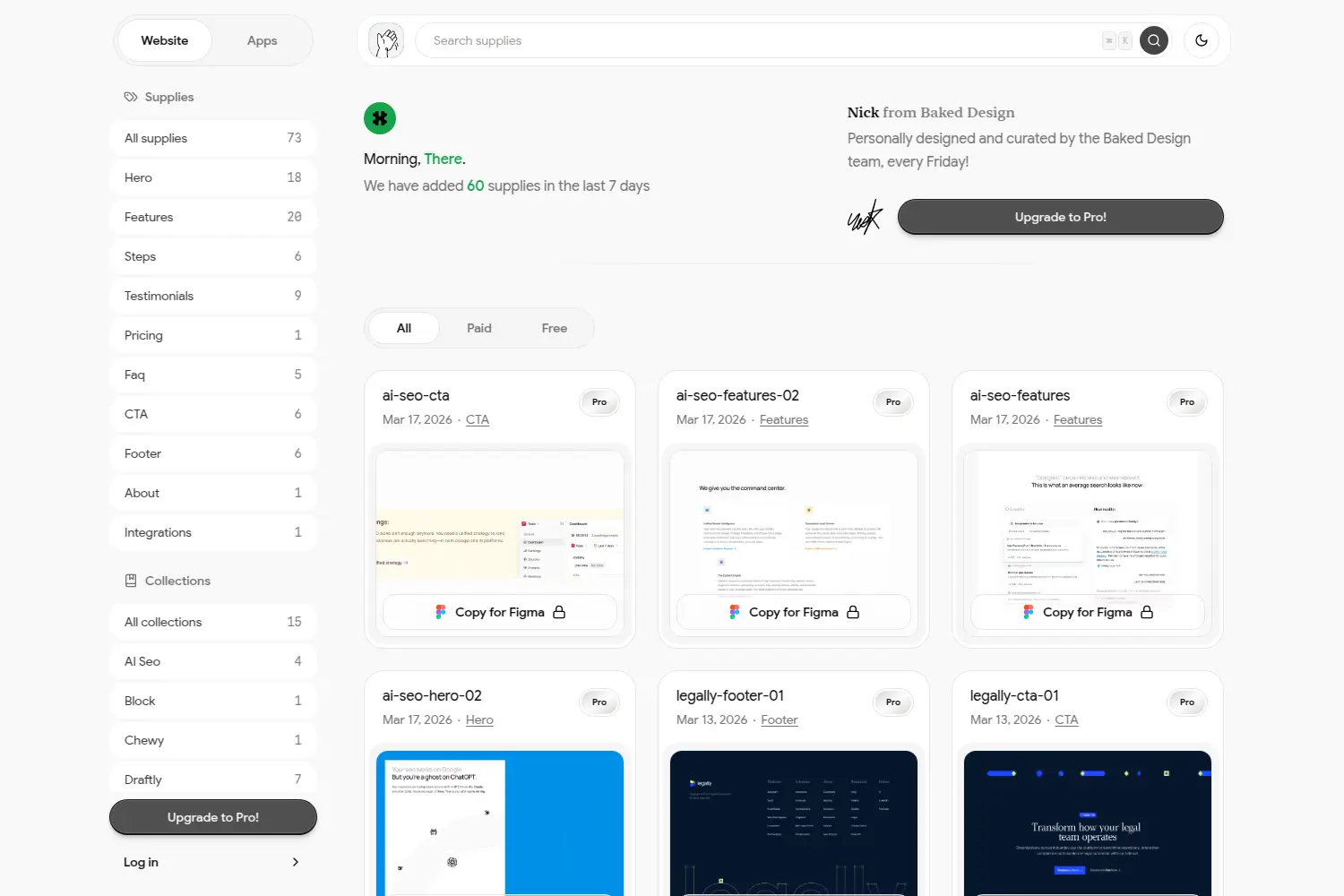The height and width of the screenshot is (896, 1344).
Task: Open the Draftly collection
Action: pyautogui.click(x=213, y=780)
